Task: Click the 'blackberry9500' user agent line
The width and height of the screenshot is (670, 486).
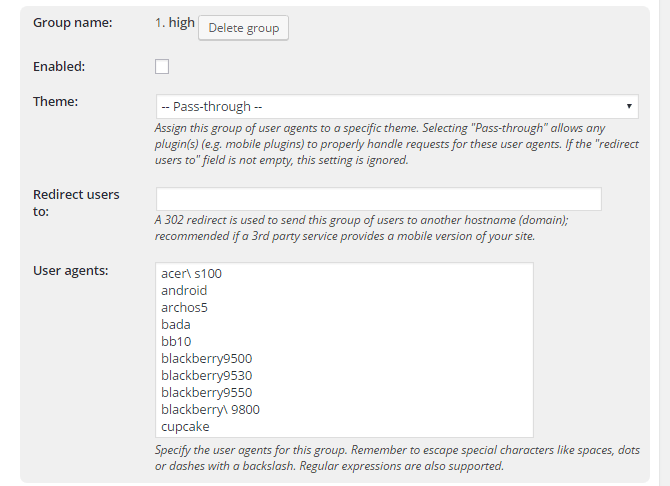Action: (x=206, y=359)
